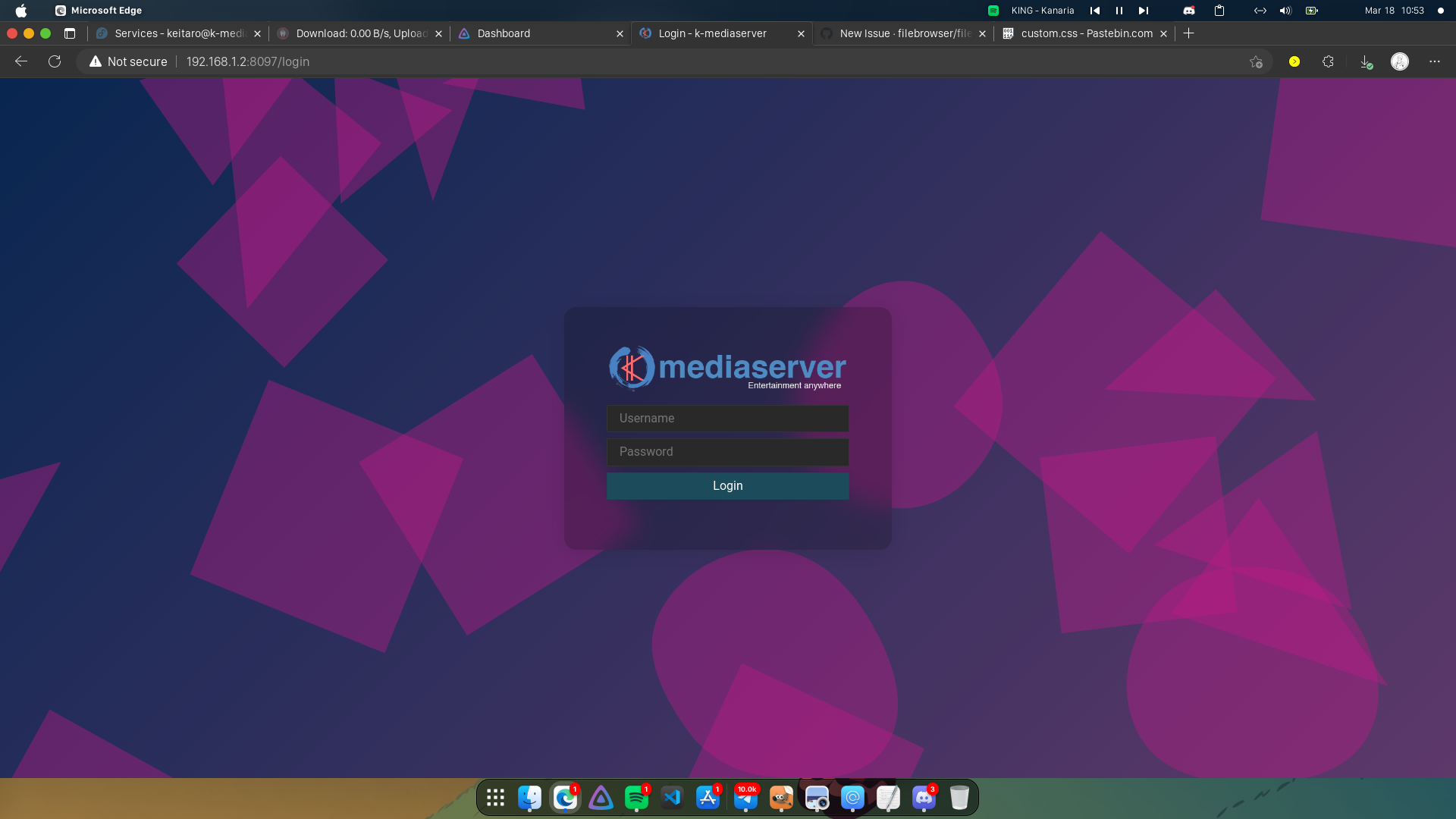Screen dimensions: 1456x819
Task: Open the Edge profile menu
Action: point(1399,61)
